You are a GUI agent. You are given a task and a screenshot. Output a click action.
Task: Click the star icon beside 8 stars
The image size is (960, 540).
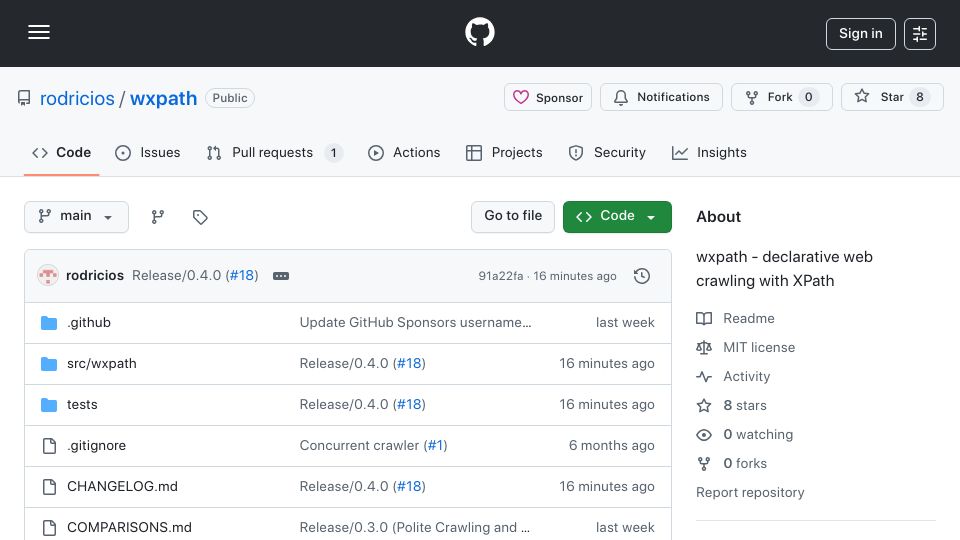click(704, 405)
